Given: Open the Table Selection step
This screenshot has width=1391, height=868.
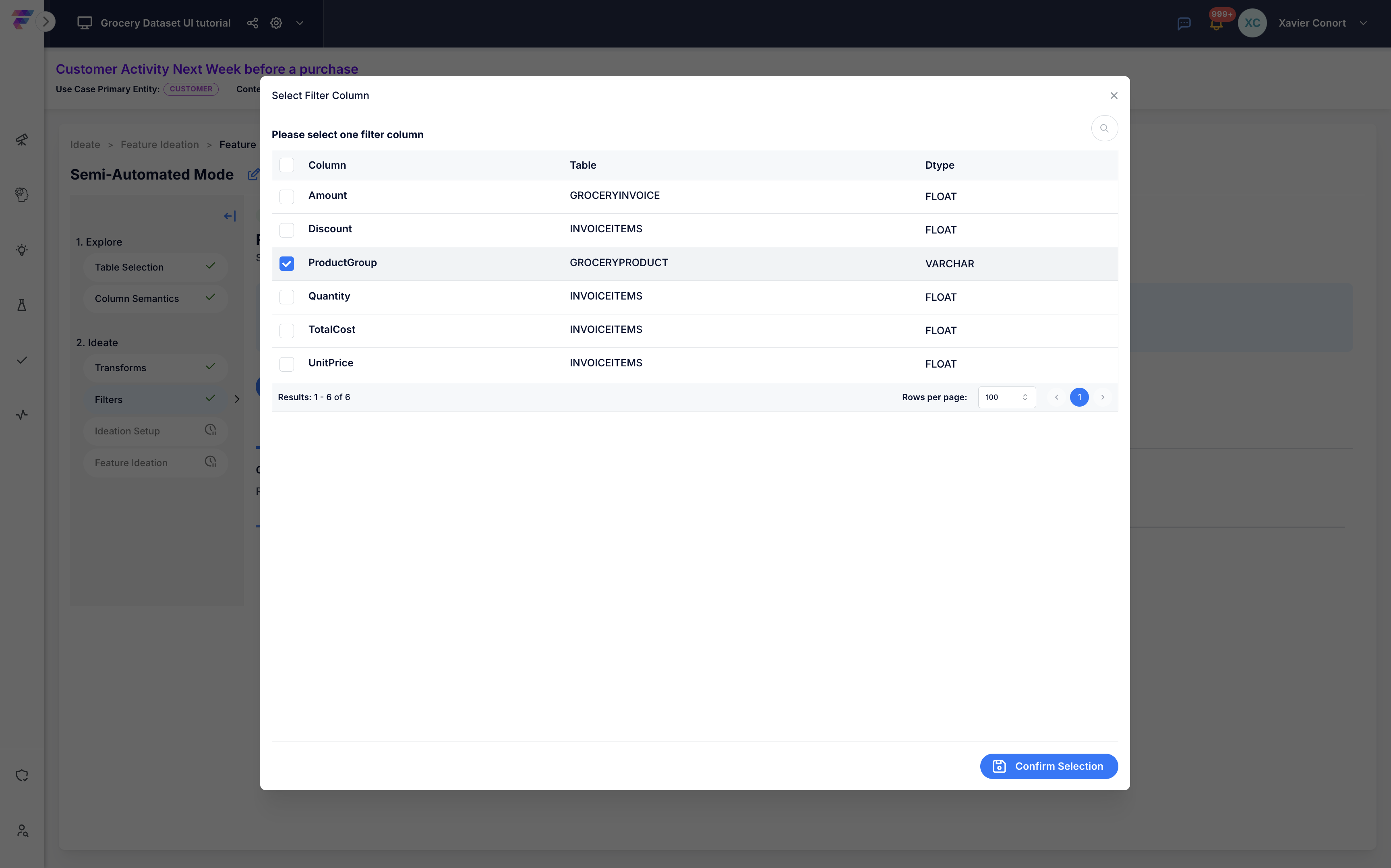Looking at the screenshot, I should [155, 267].
